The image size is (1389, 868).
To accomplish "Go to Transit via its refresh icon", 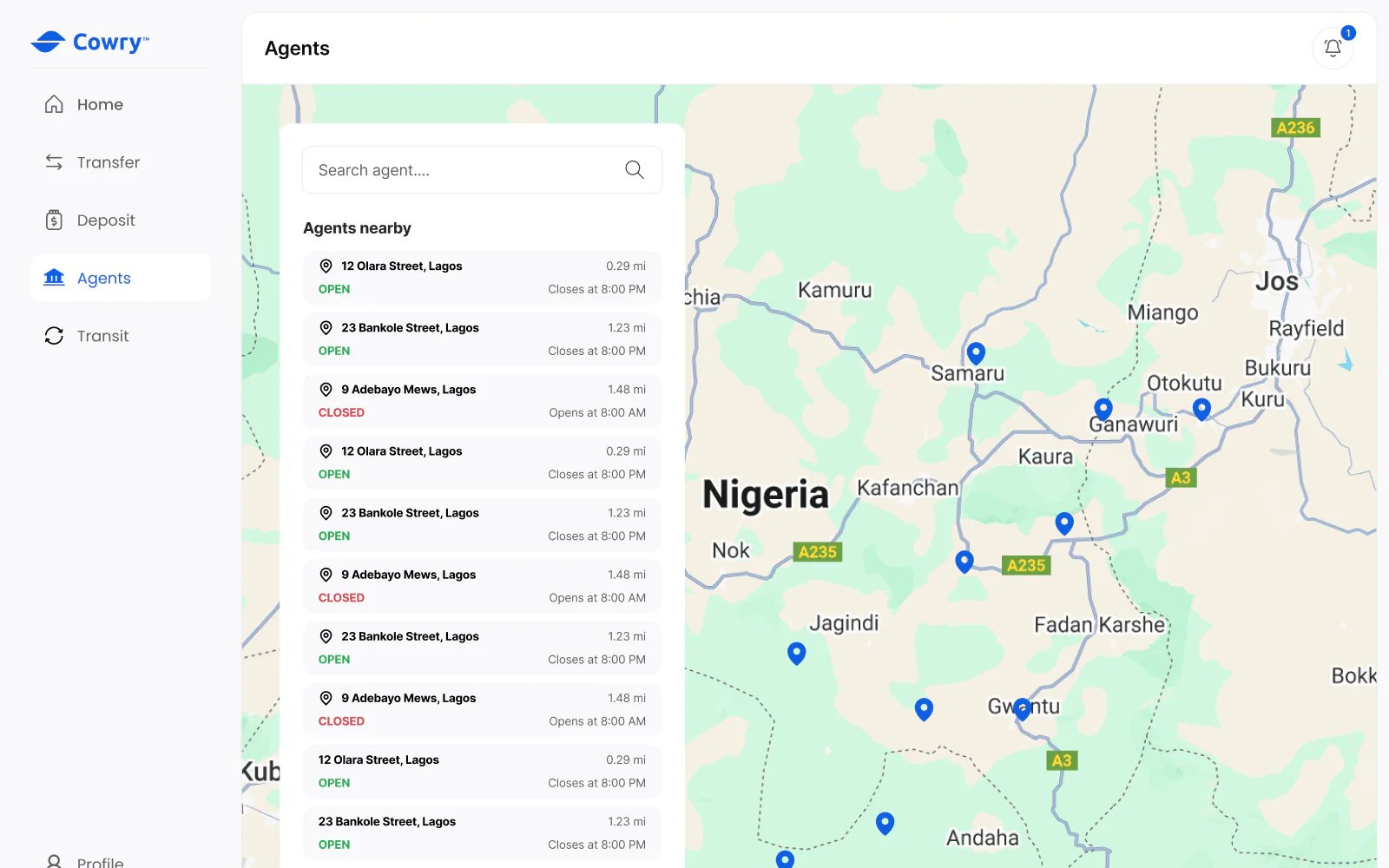I will [54, 336].
